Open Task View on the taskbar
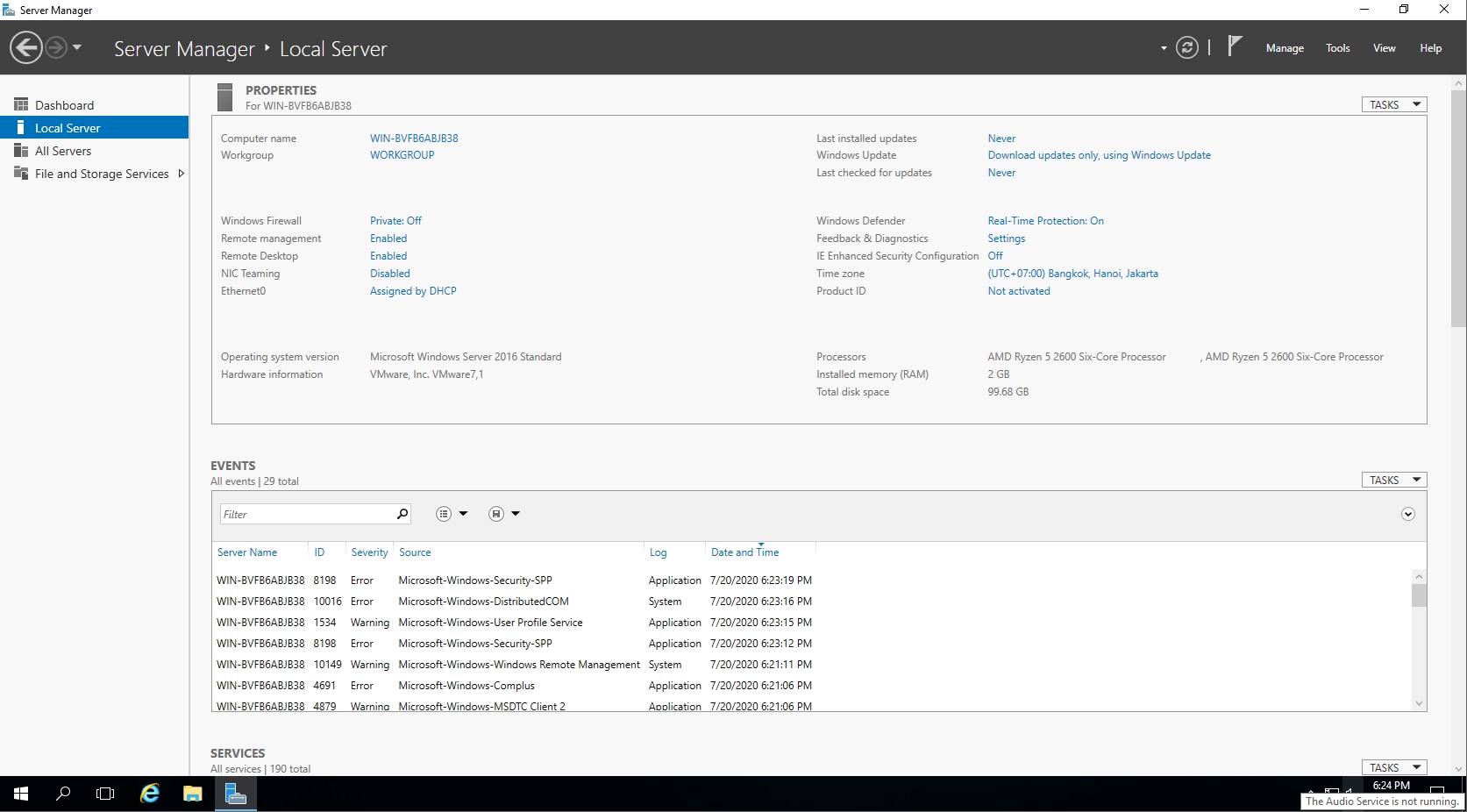The width and height of the screenshot is (1467, 812). point(105,794)
